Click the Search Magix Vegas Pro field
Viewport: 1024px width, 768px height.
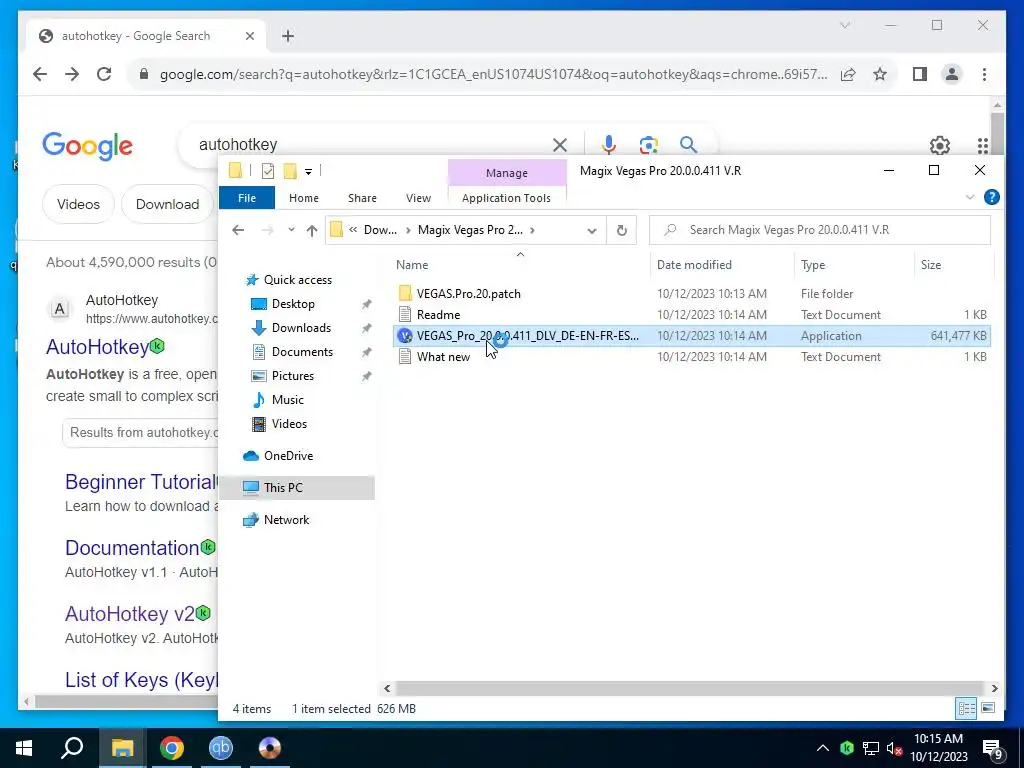click(820, 230)
